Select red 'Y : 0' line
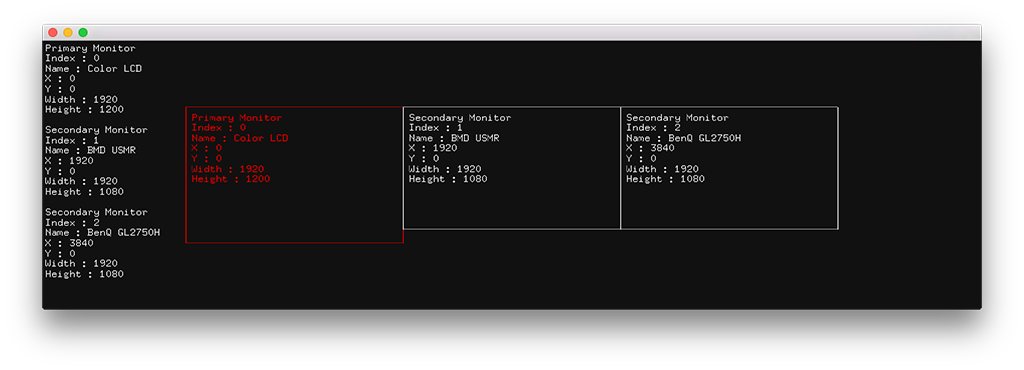The height and width of the screenshot is (370, 1024). pyautogui.click(x=206, y=159)
